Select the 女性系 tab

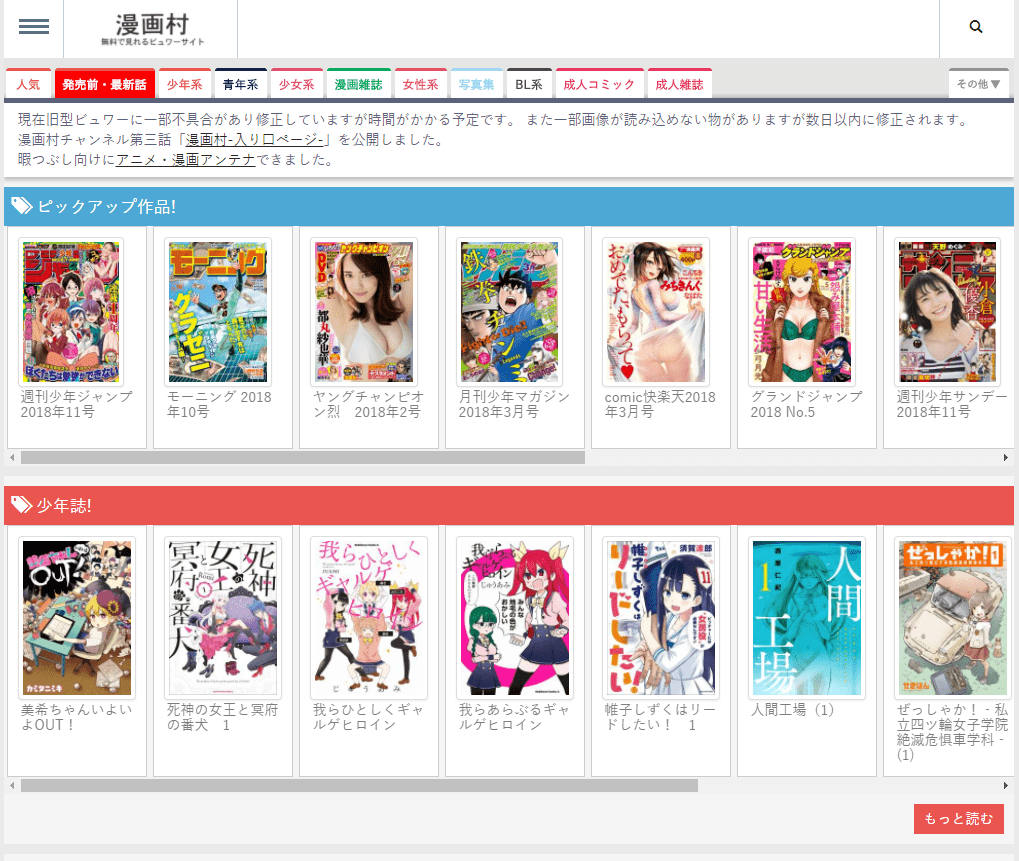(420, 84)
